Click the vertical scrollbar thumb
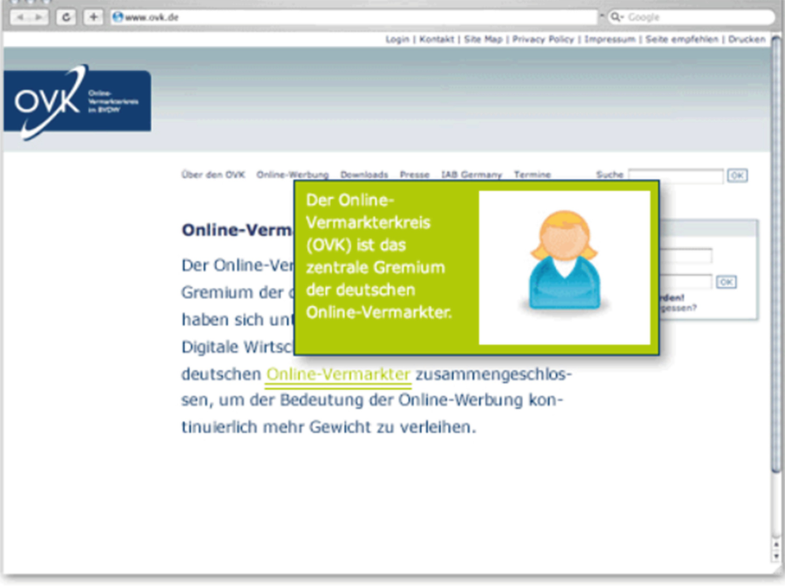The height and width of the screenshot is (586, 785). pyautogui.click(x=776, y=254)
